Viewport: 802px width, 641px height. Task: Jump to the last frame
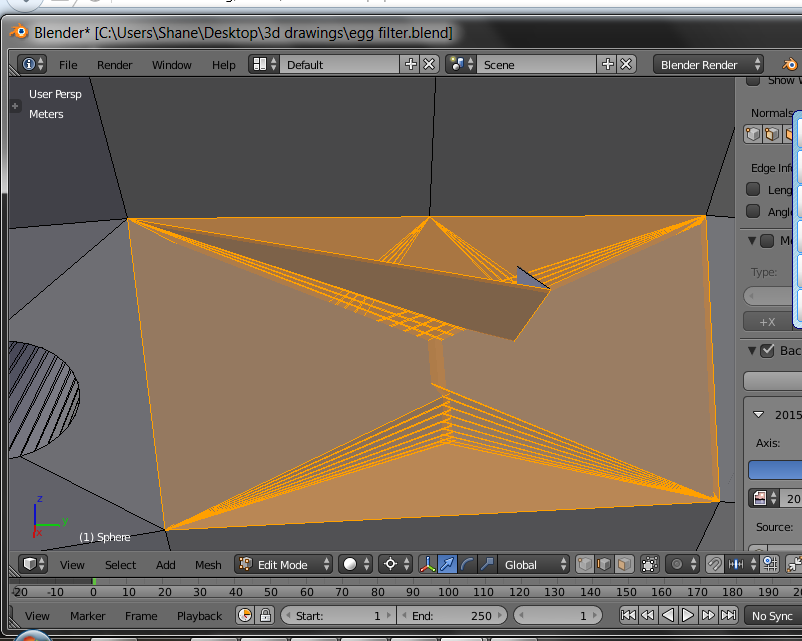[x=728, y=615]
